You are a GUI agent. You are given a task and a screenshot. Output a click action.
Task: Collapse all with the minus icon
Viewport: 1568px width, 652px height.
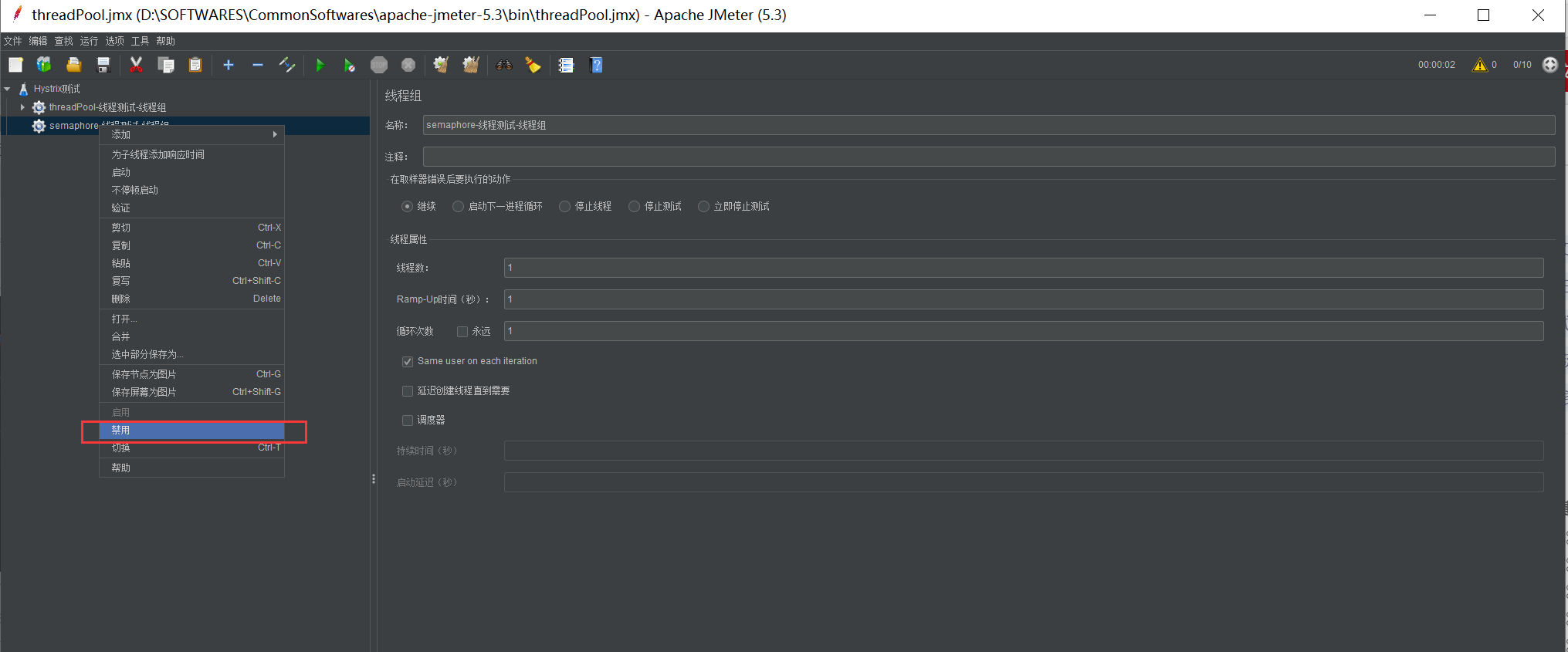(x=258, y=65)
